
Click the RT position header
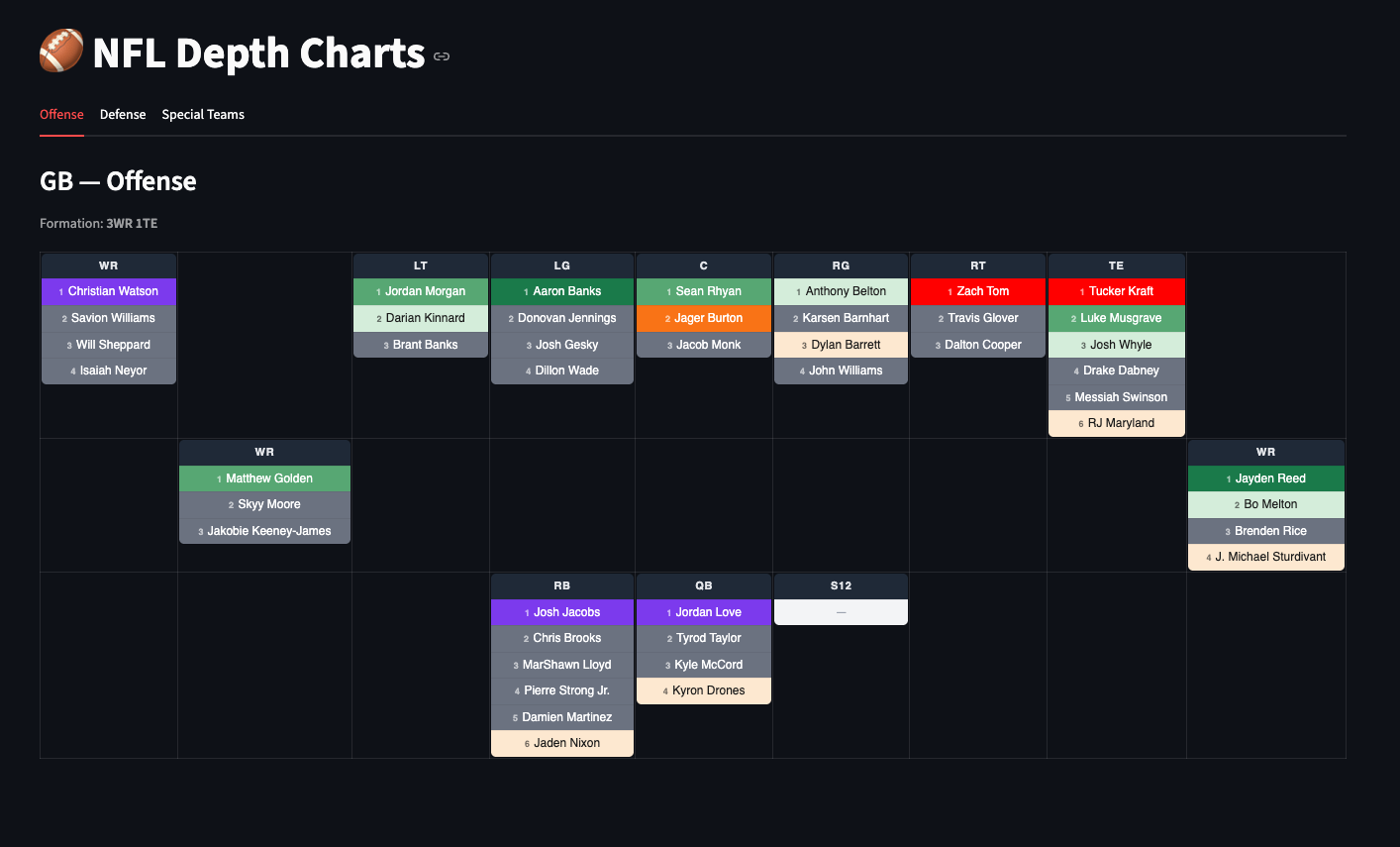click(978, 265)
